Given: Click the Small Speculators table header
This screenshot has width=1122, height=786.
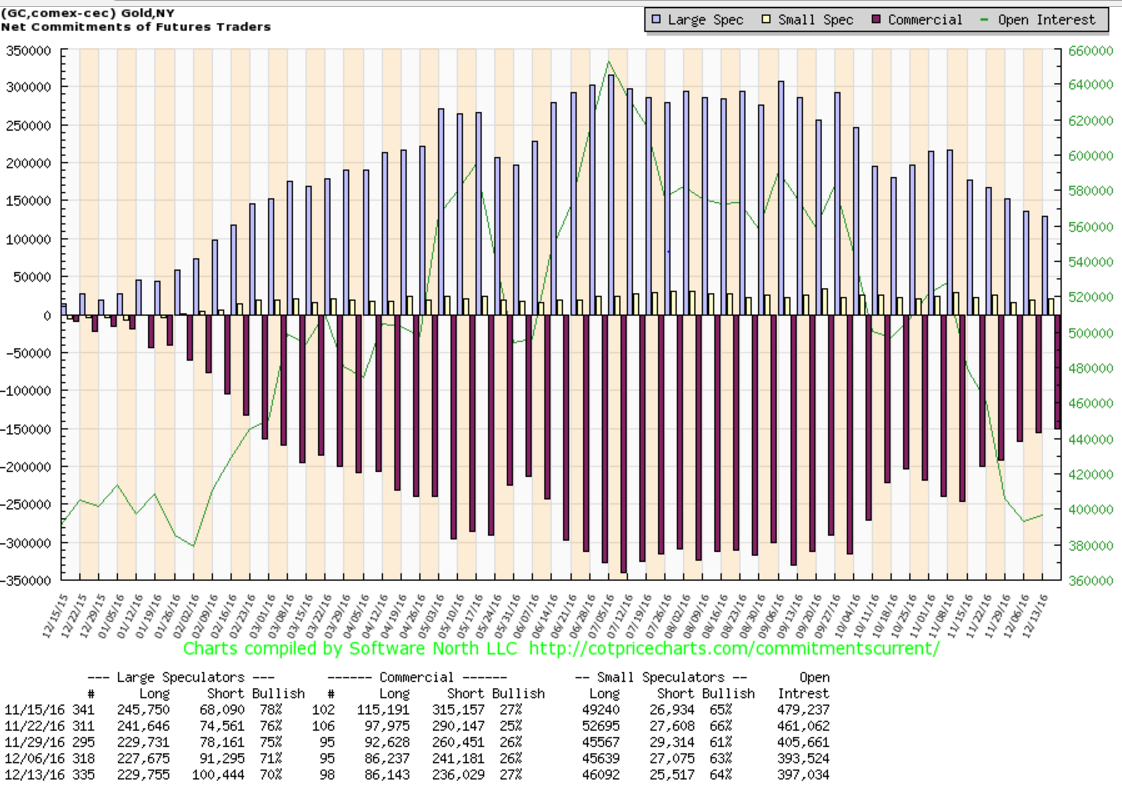Looking at the screenshot, I should click(662, 677).
